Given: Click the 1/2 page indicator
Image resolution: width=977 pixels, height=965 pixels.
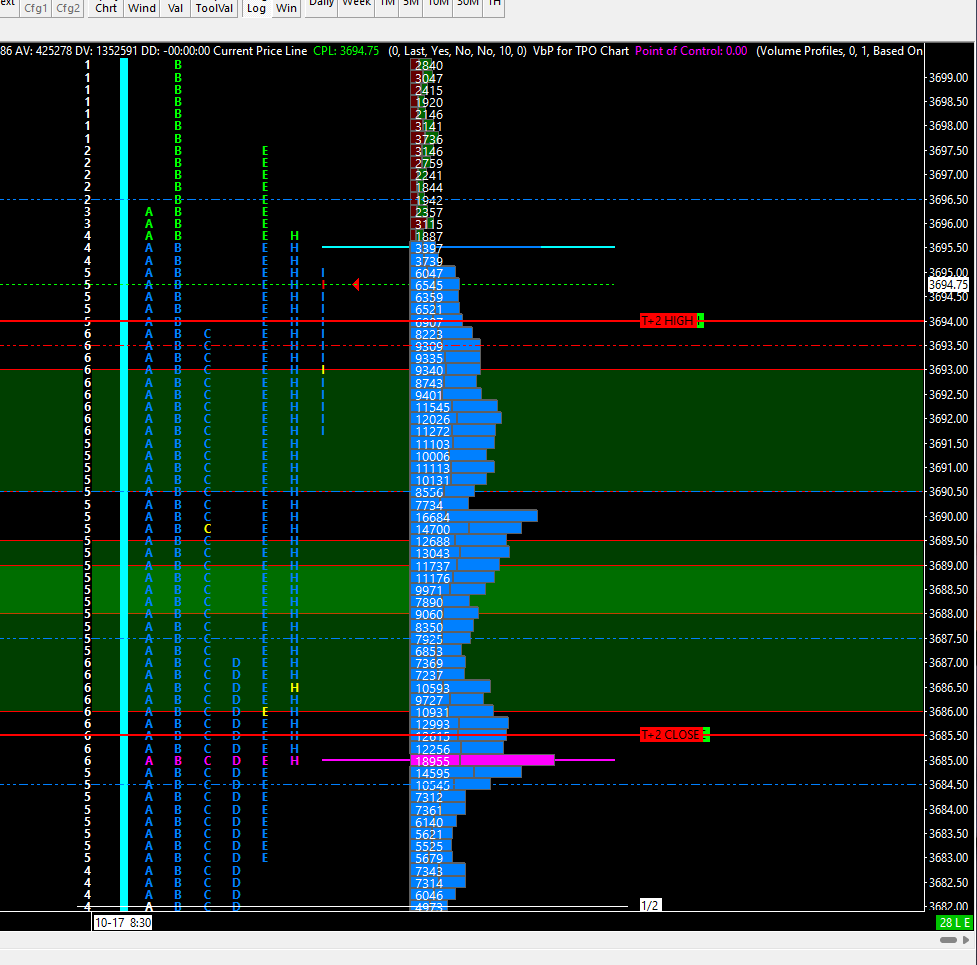Looking at the screenshot, I should (x=650, y=905).
